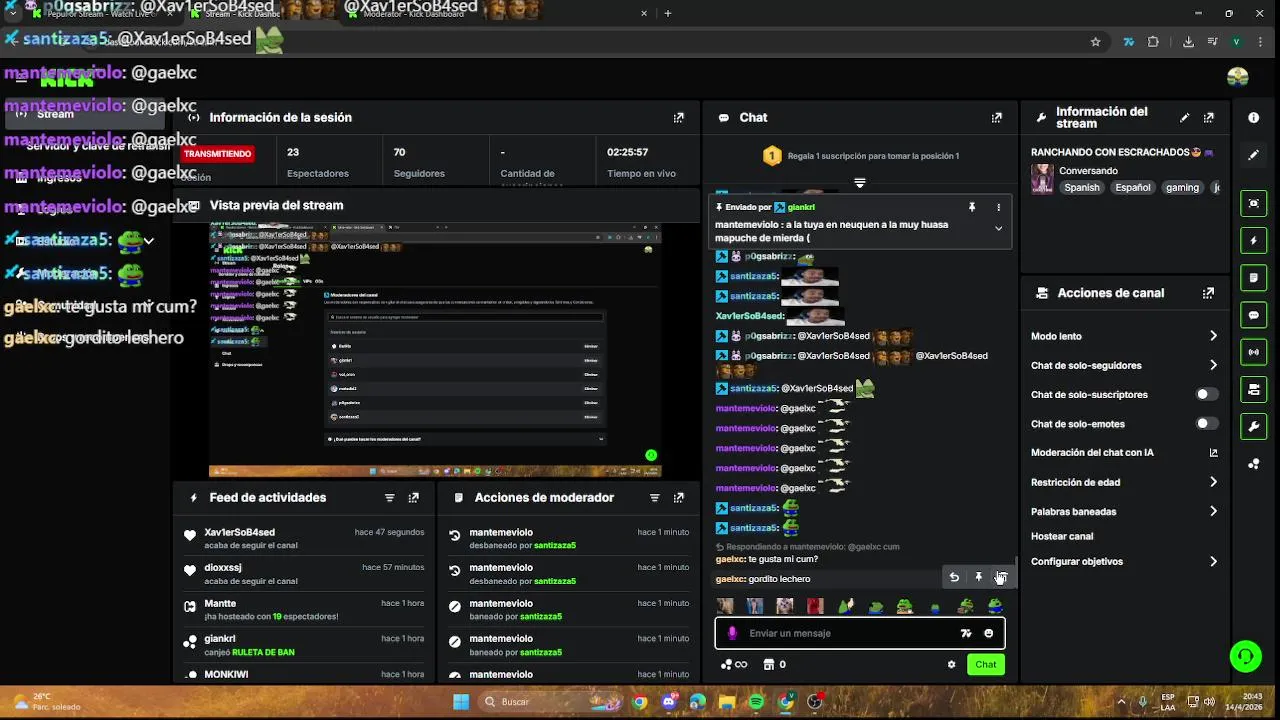The width and height of the screenshot is (1280, 720).
Task: Select the dioxxssj follow activity row
Action: (x=304, y=574)
